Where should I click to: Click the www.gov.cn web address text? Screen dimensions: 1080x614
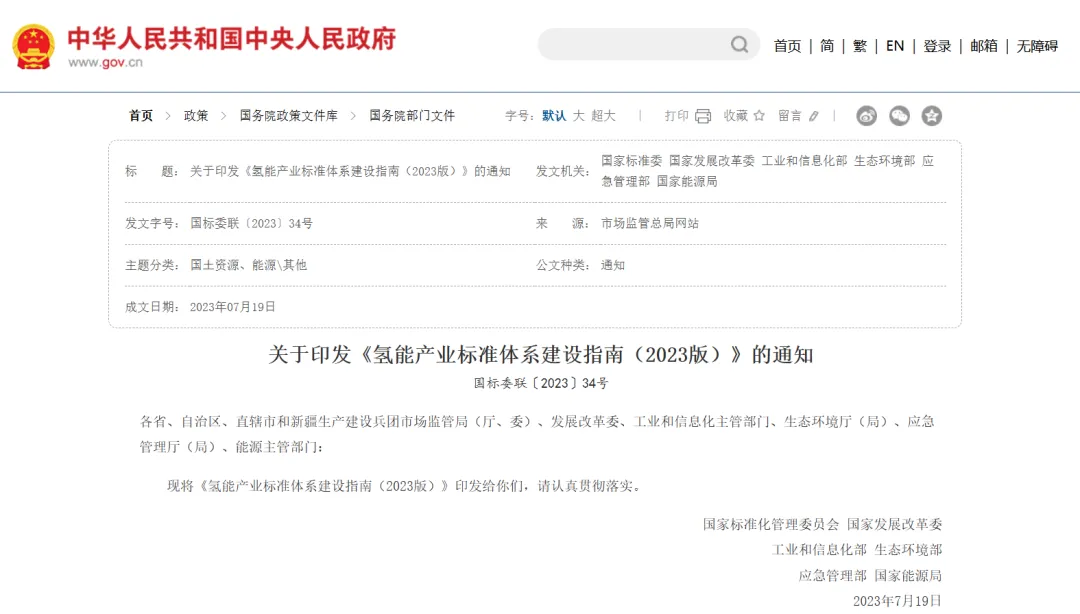[x=105, y=62]
